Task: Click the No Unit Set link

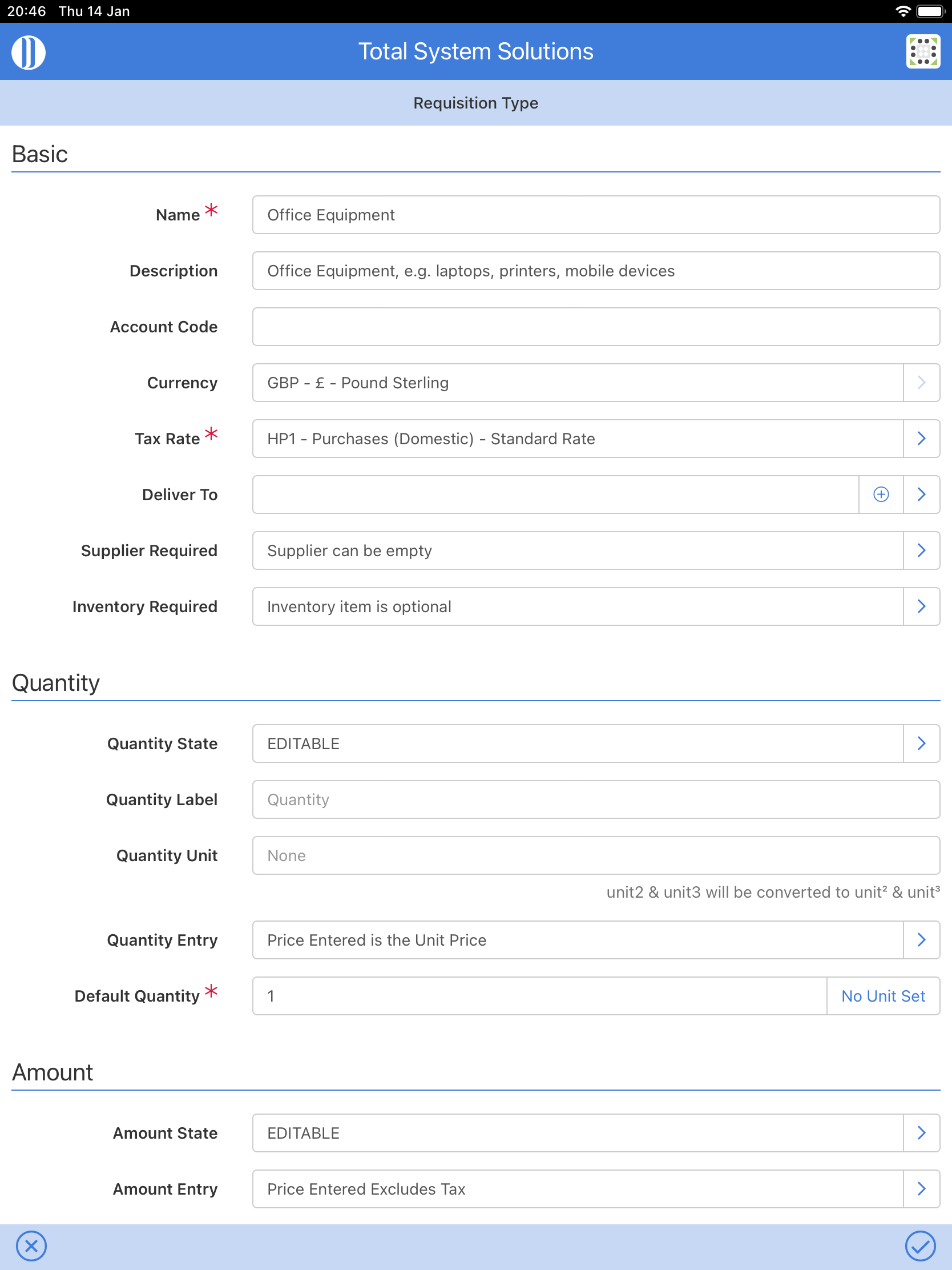Action: click(x=882, y=996)
